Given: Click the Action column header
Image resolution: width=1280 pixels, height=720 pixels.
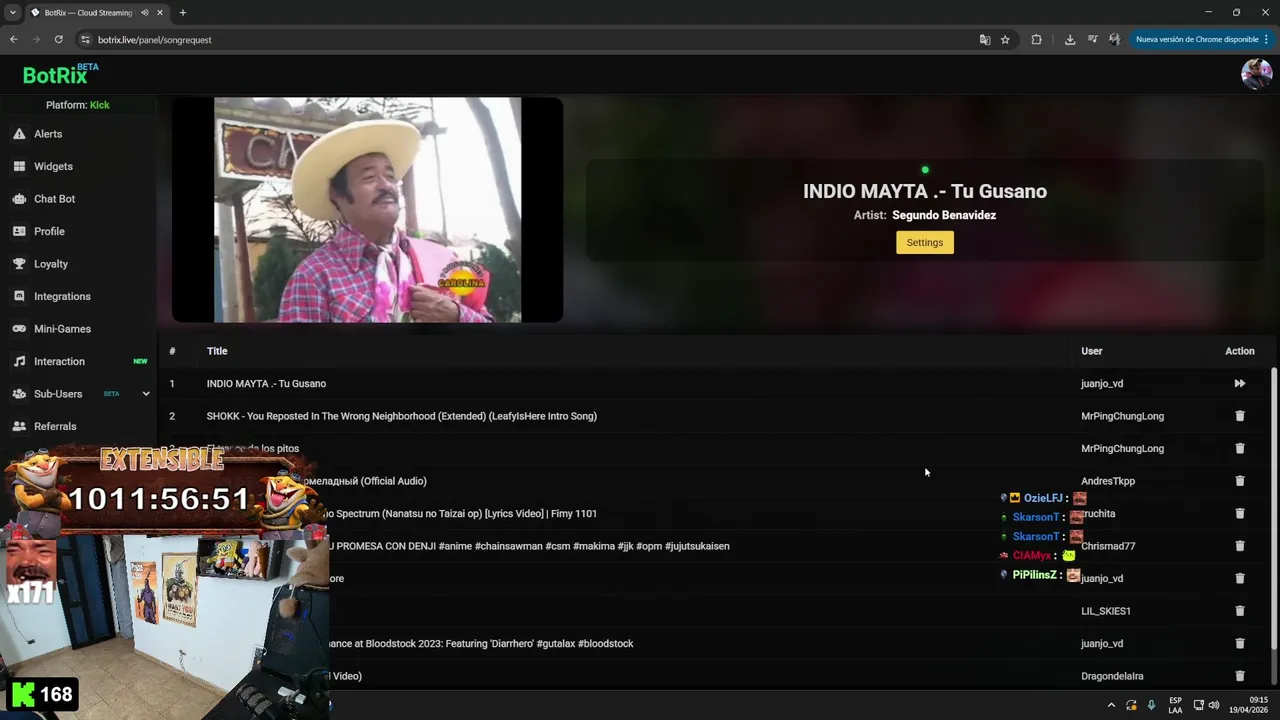Looking at the screenshot, I should tap(1240, 351).
